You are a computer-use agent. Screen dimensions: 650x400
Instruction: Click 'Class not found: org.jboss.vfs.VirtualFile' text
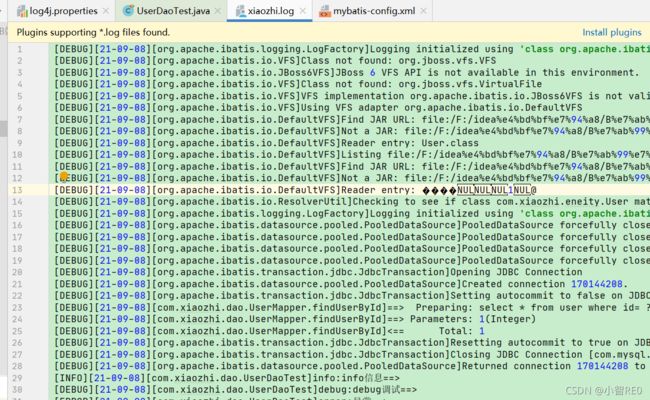click(x=421, y=84)
